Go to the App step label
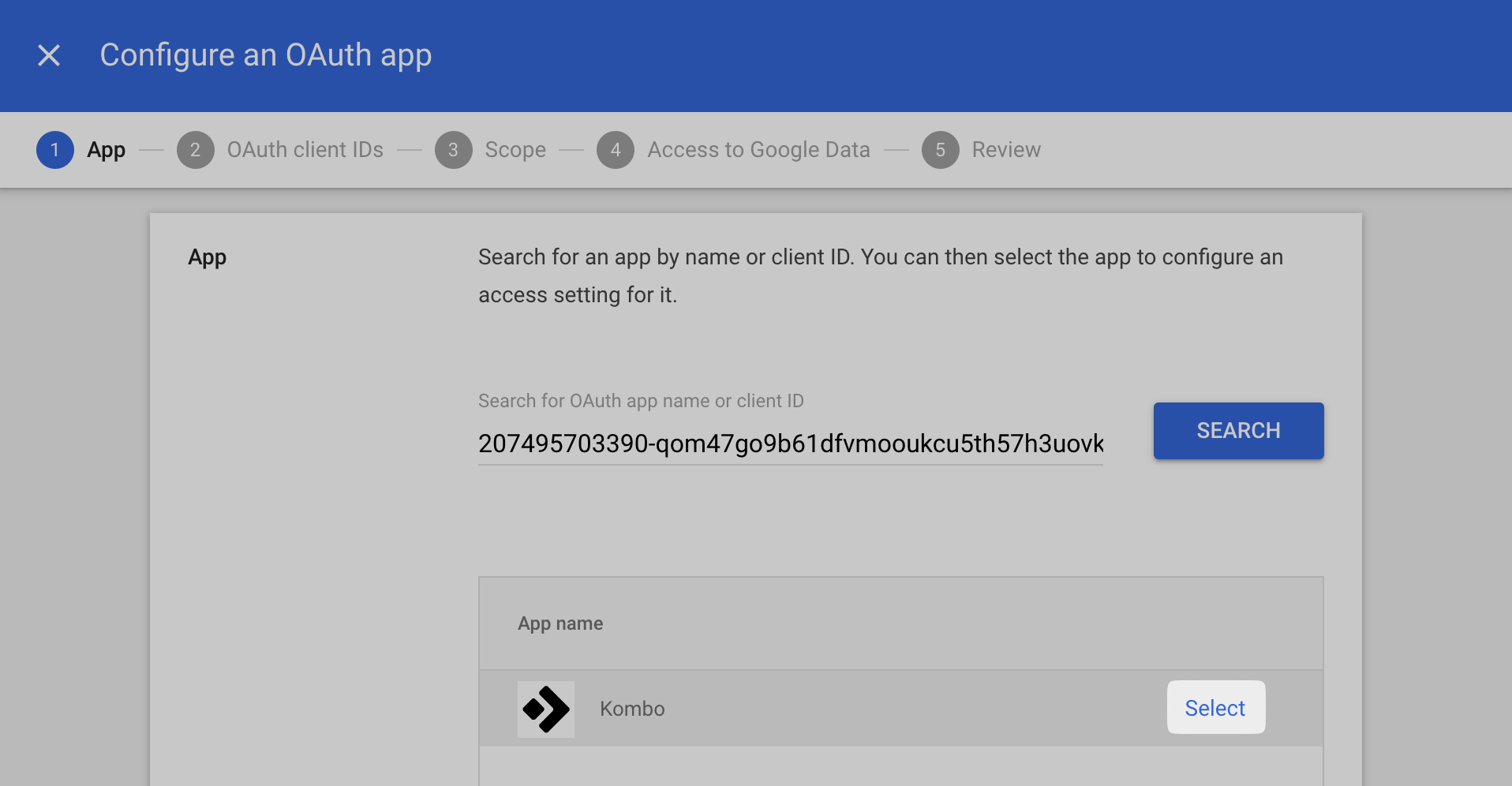The height and width of the screenshot is (786, 1512). coord(106,150)
